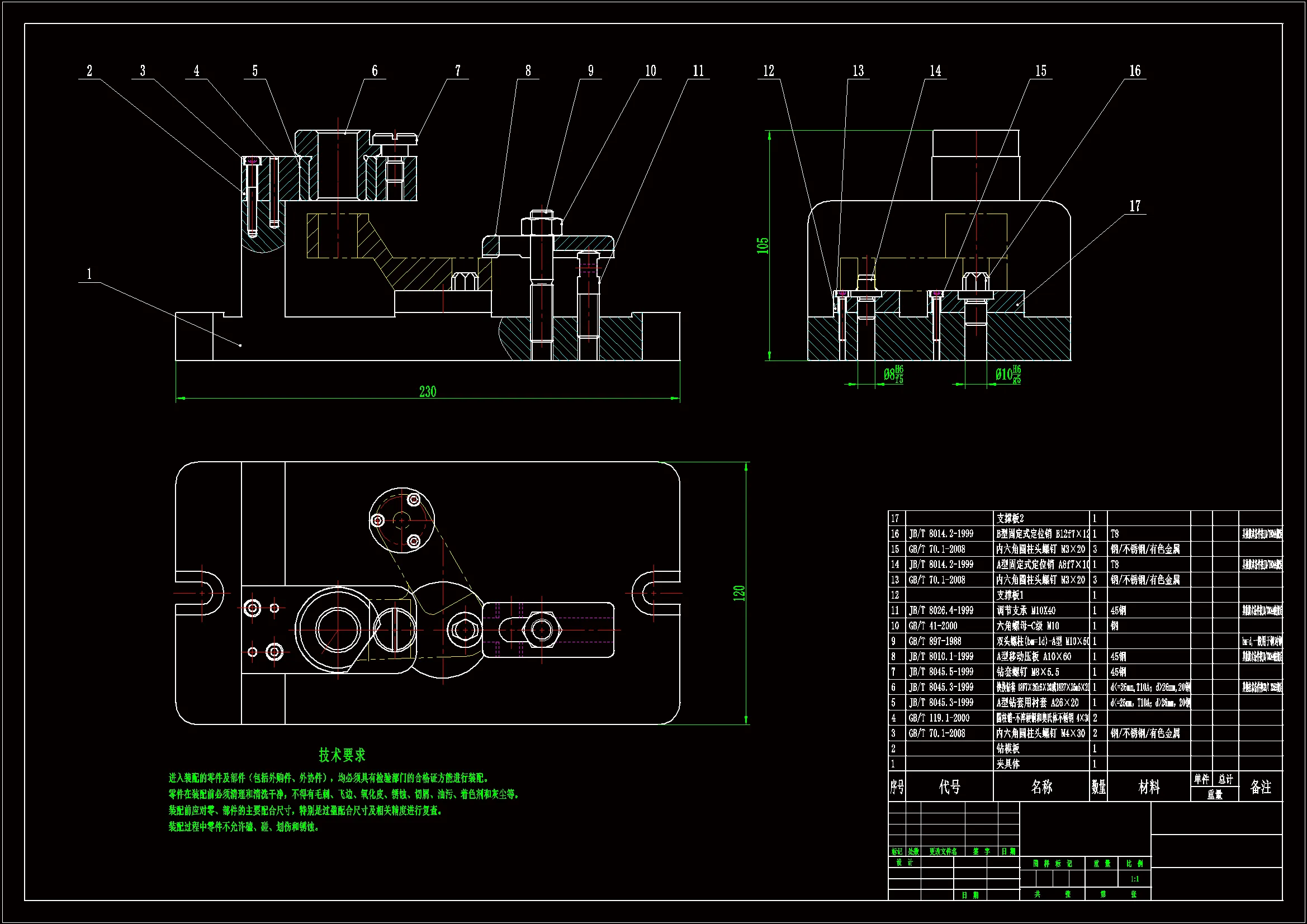Image resolution: width=1307 pixels, height=924 pixels.
Task: Click the GB/T 41-2000 code cell
Action: click(933, 626)
